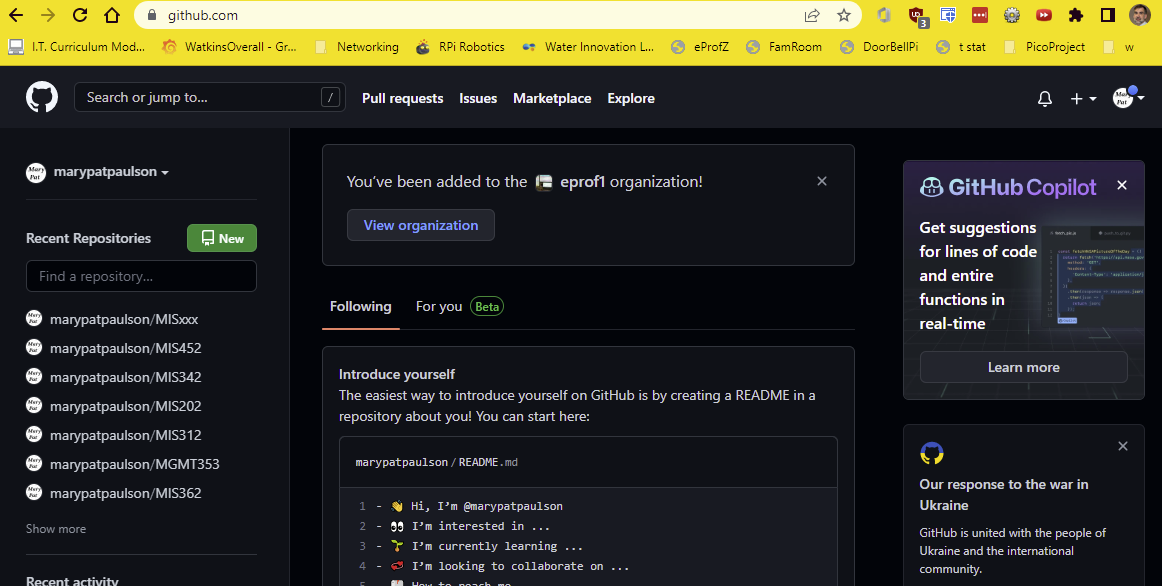
Task: Open marypatpaulson/MIS452 repository
Action: (125, 348)
